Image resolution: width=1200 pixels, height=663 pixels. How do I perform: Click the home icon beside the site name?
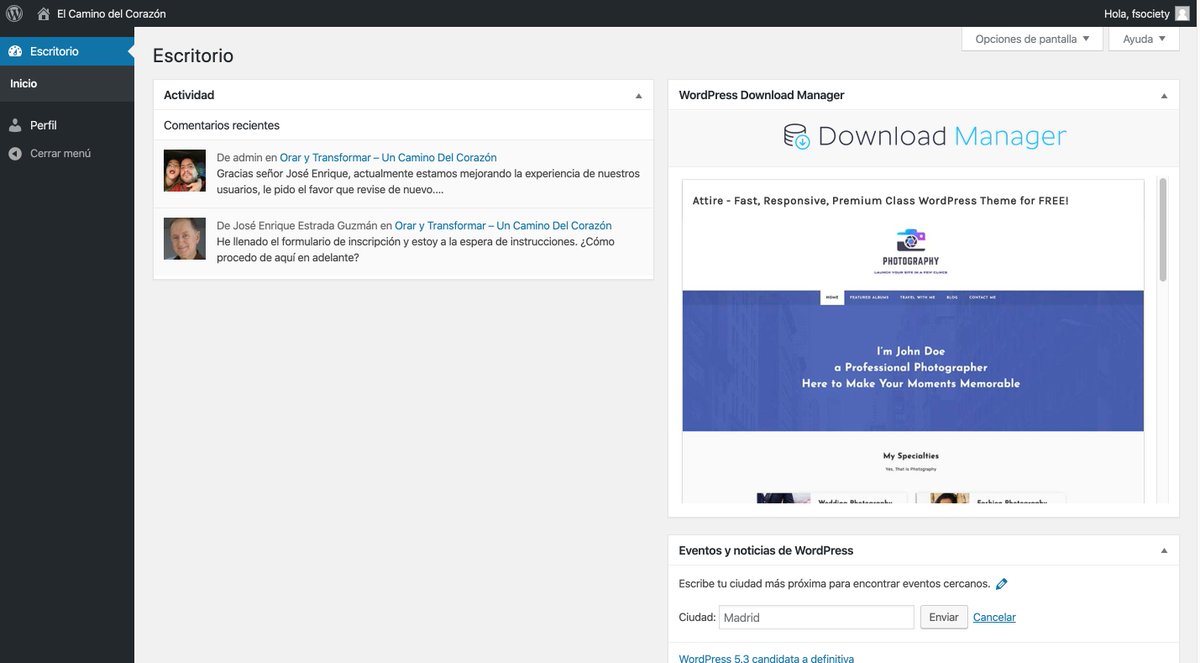click(44, 14)
